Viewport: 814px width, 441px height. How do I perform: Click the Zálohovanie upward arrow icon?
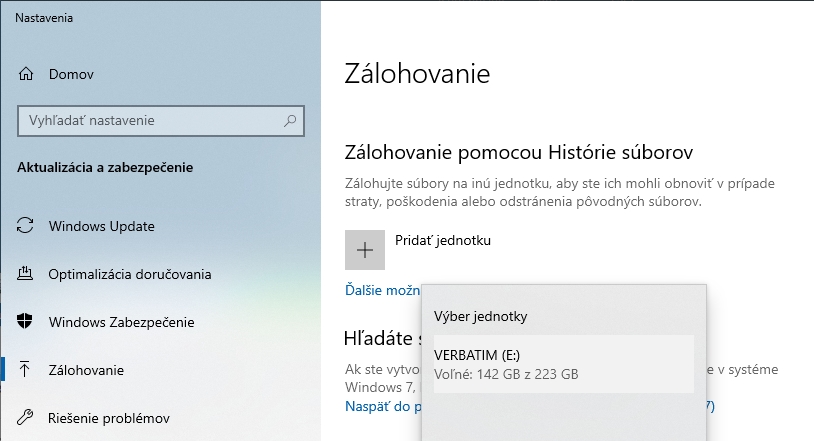27,370
